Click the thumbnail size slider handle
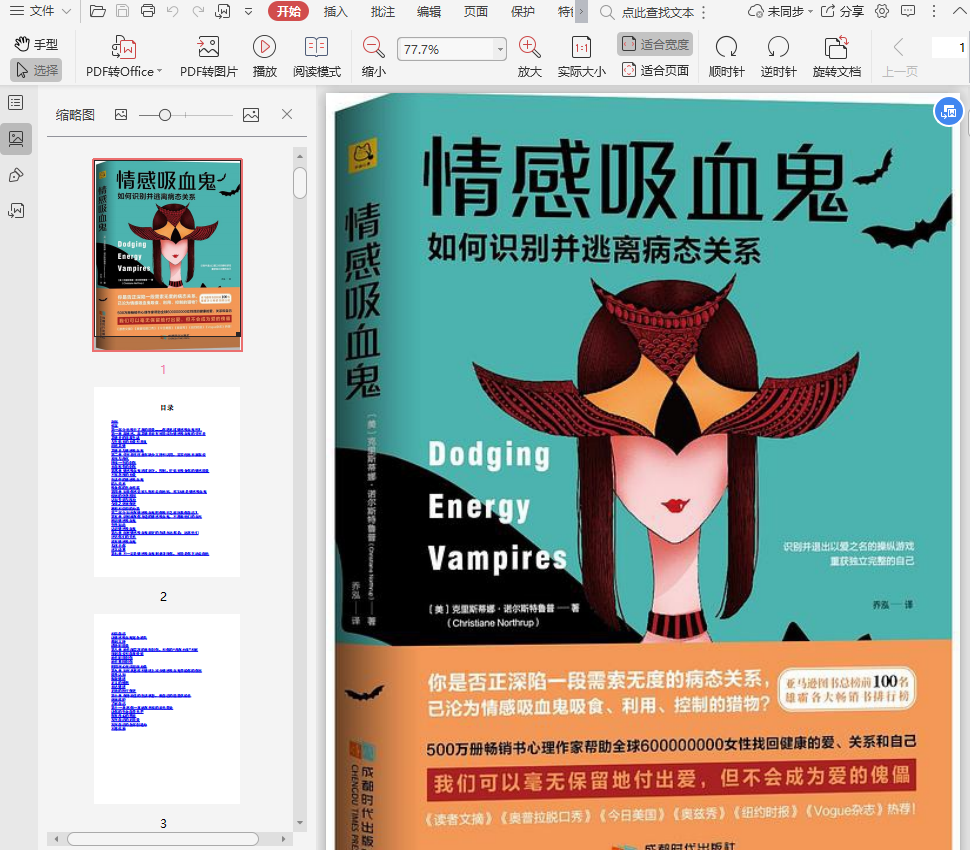This screenshot has width=970, height=850. tap(165, 115)
